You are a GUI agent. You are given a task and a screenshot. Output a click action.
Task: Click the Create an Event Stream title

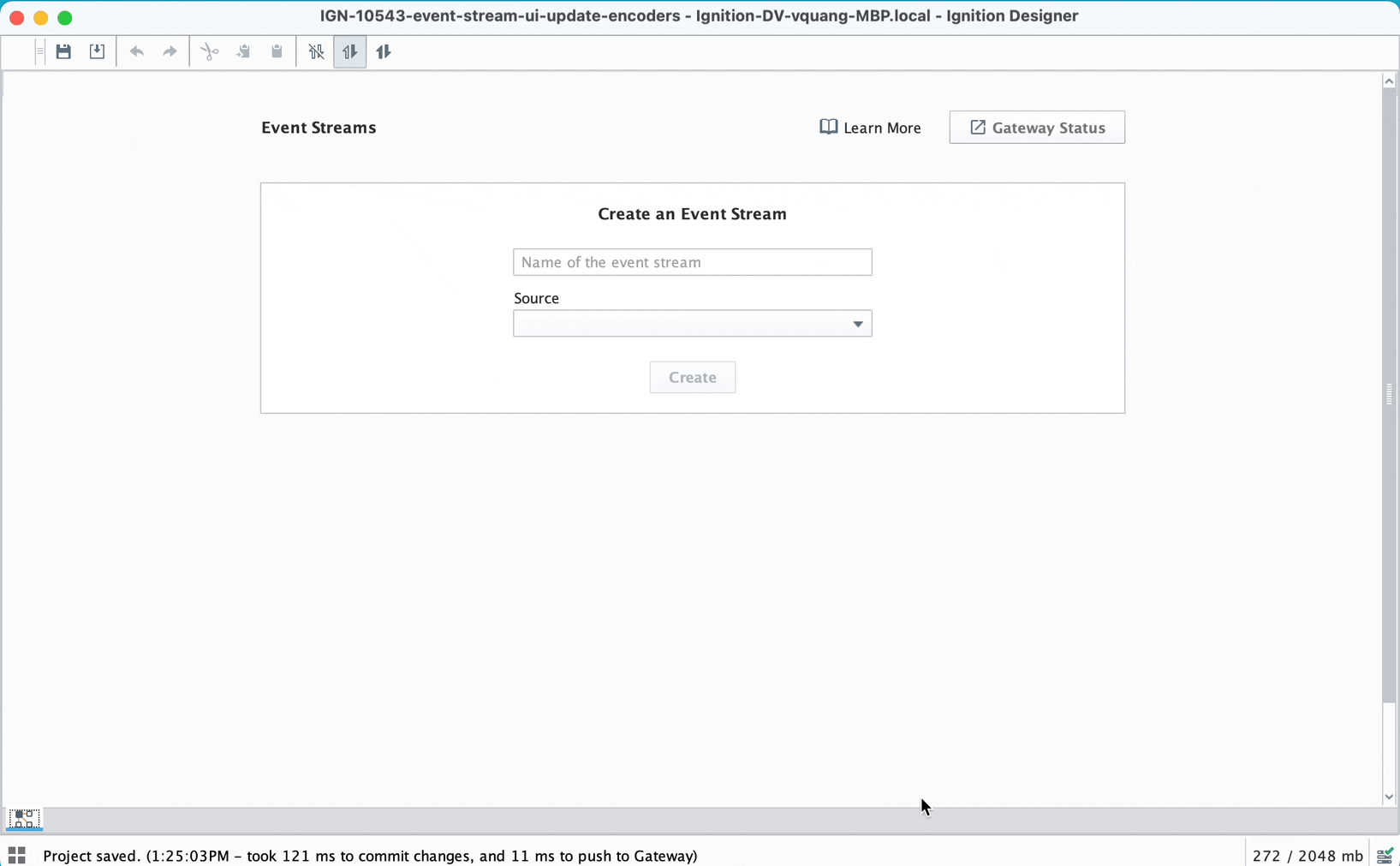(692, 214)
